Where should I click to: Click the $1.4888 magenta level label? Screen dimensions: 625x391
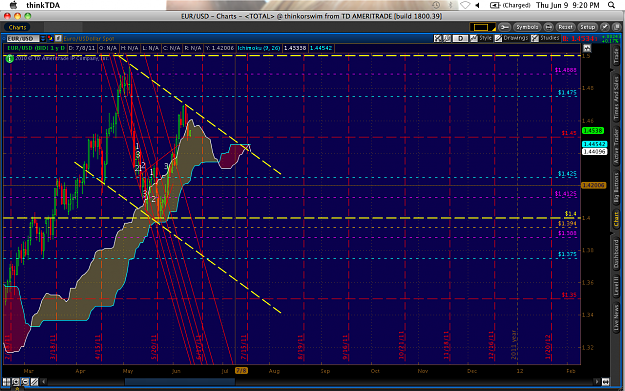pyautogui.click(x=566, y=70)
